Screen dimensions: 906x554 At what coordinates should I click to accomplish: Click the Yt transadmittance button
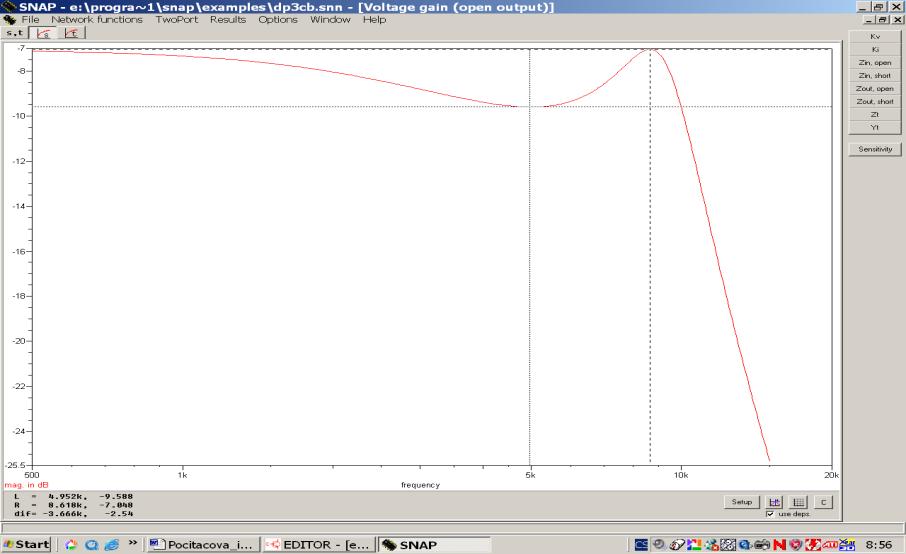pyautogui.click(x=875, y=128)
